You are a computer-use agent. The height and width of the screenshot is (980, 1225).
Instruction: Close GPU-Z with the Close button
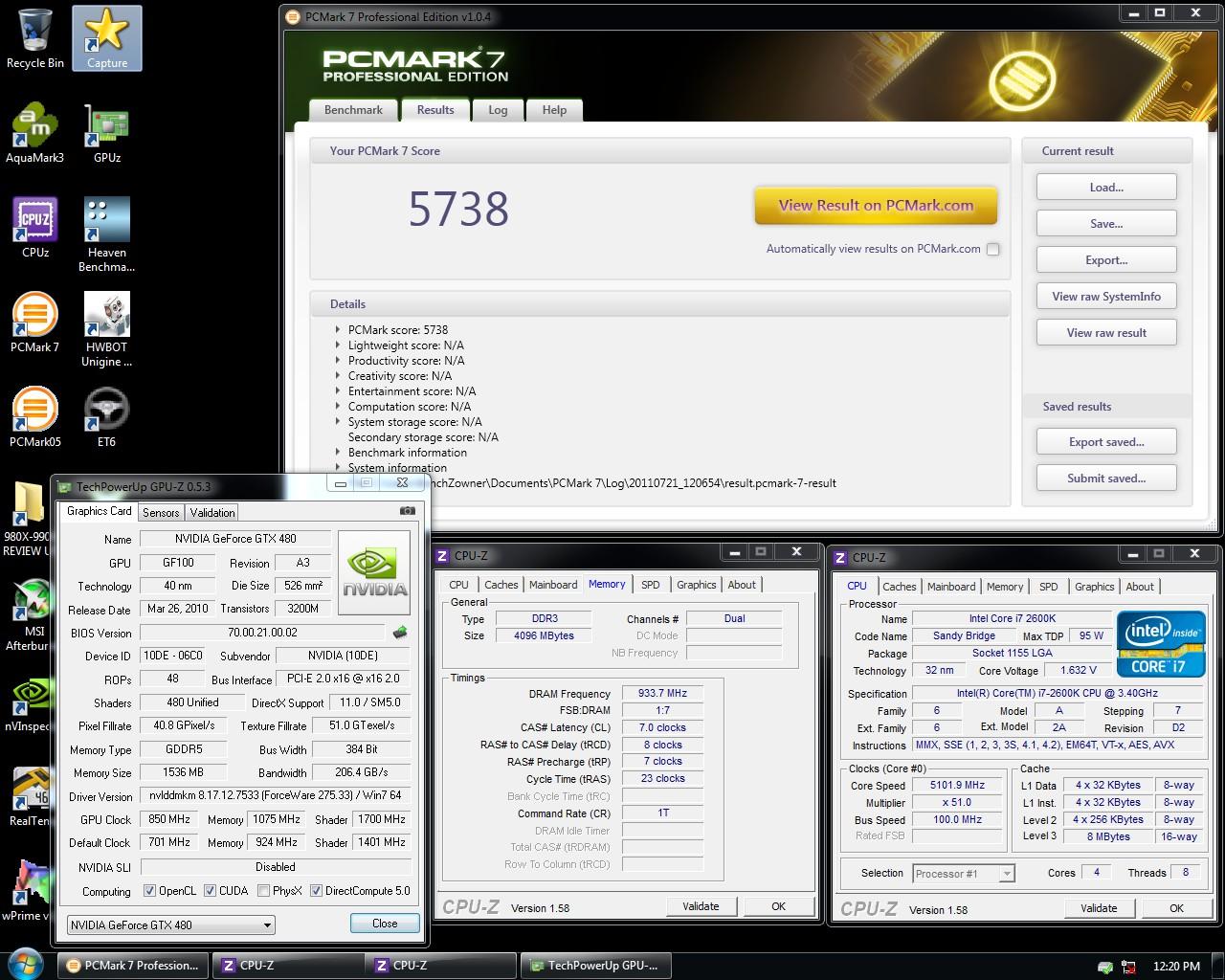pos(385,924)
